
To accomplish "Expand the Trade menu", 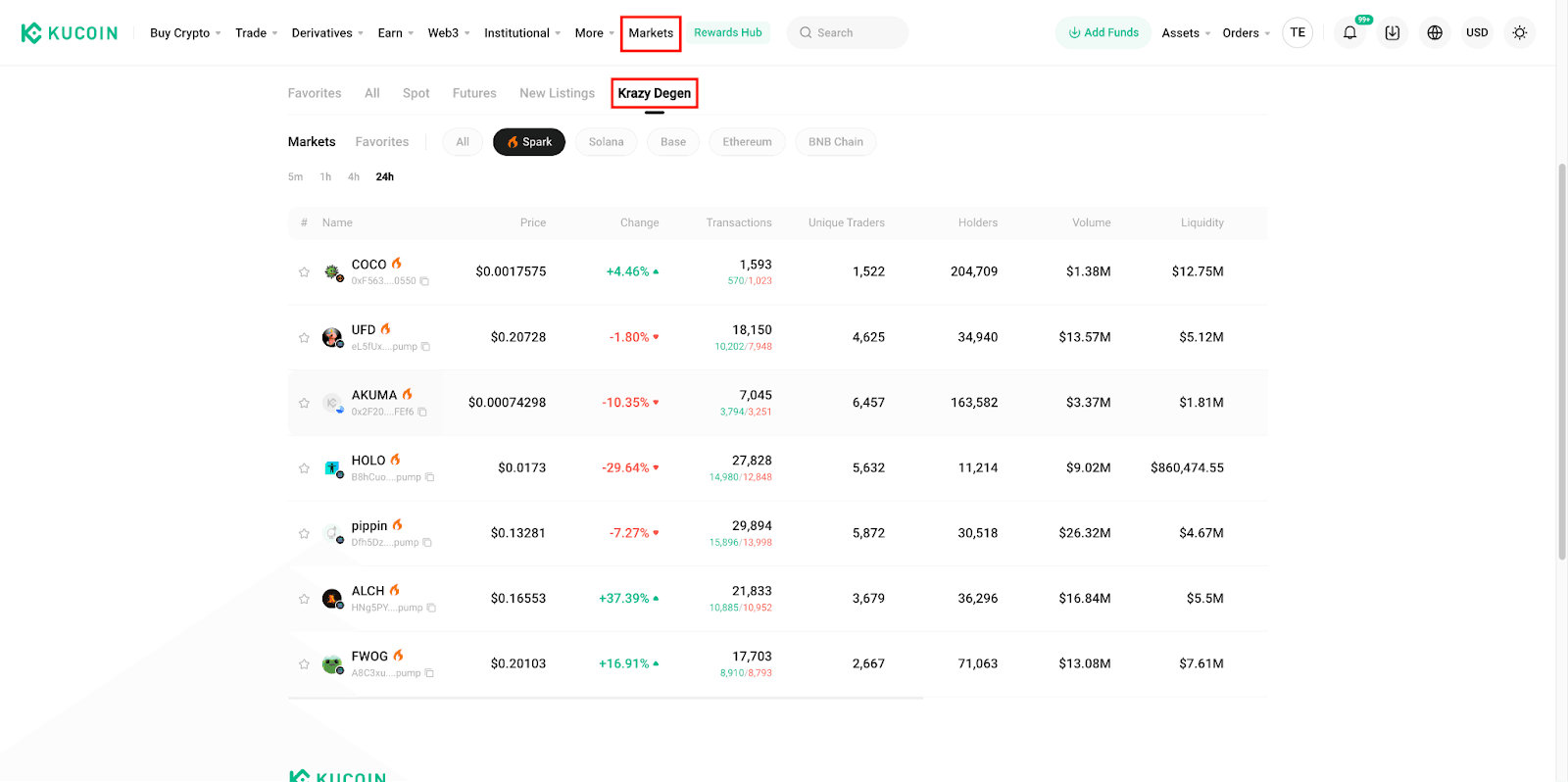I will point(257,33).
